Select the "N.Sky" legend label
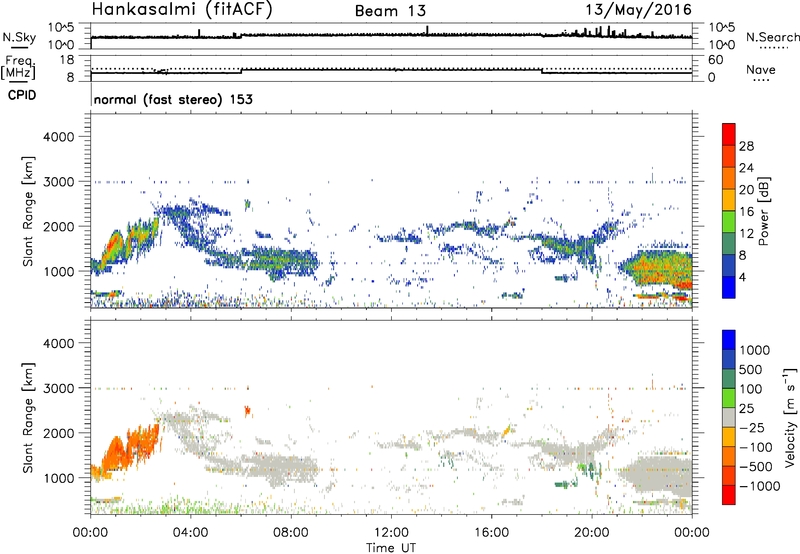 [19, 37]
